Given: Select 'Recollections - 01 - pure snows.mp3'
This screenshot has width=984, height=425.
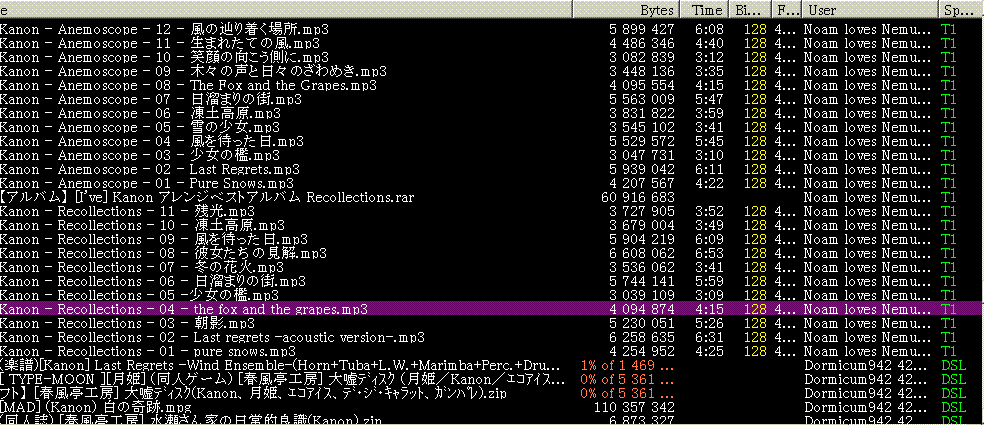Looking at the screenshot, I should pyautogui.click(x=147, y=351).
